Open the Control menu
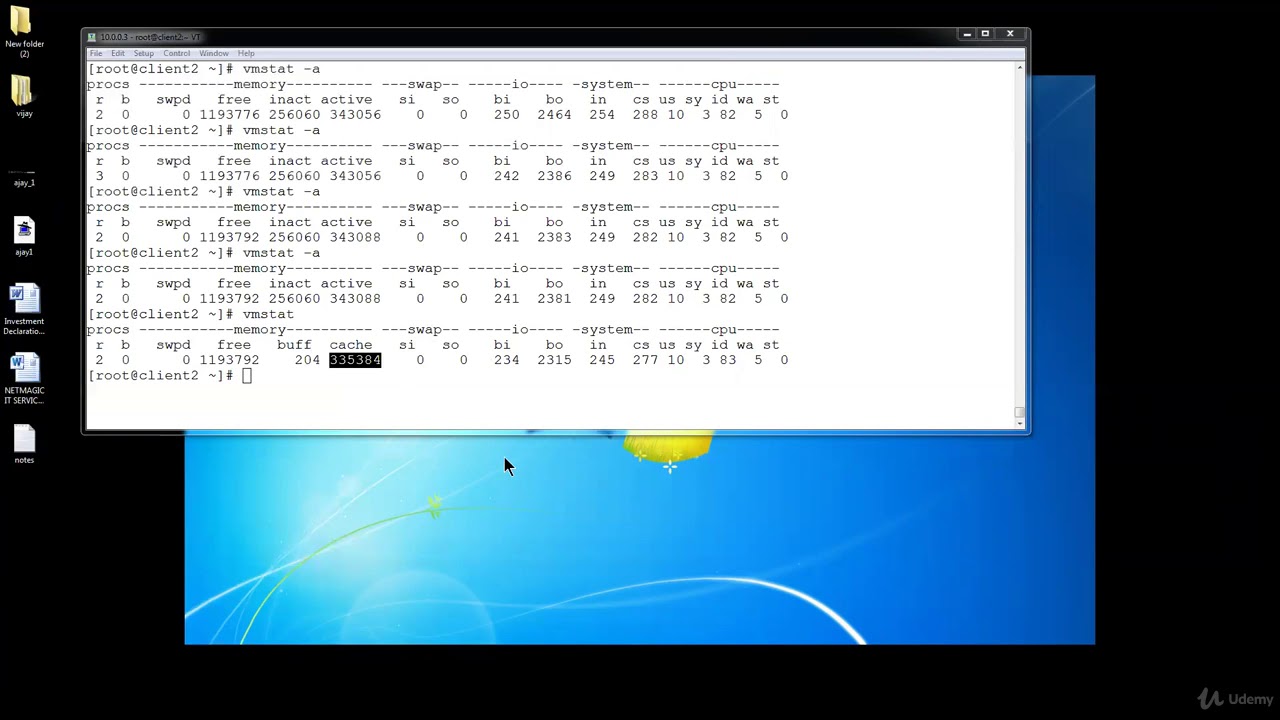The image size is (1280, 720). (x=177, y=53)
